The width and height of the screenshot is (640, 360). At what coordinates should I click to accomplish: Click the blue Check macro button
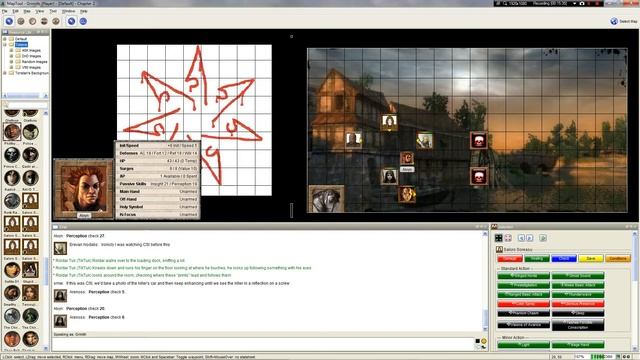pos(564,258)
